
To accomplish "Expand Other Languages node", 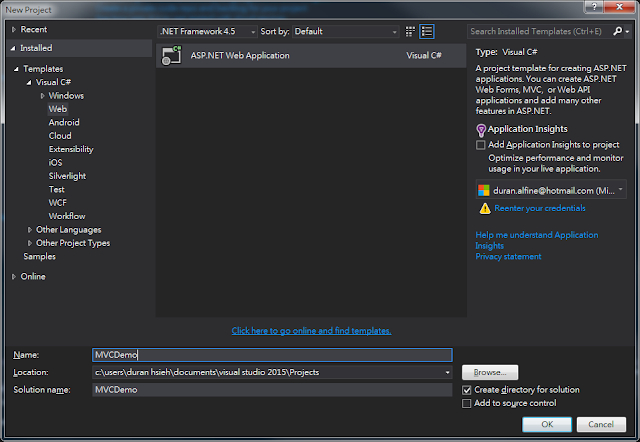I will coord(29,230).
